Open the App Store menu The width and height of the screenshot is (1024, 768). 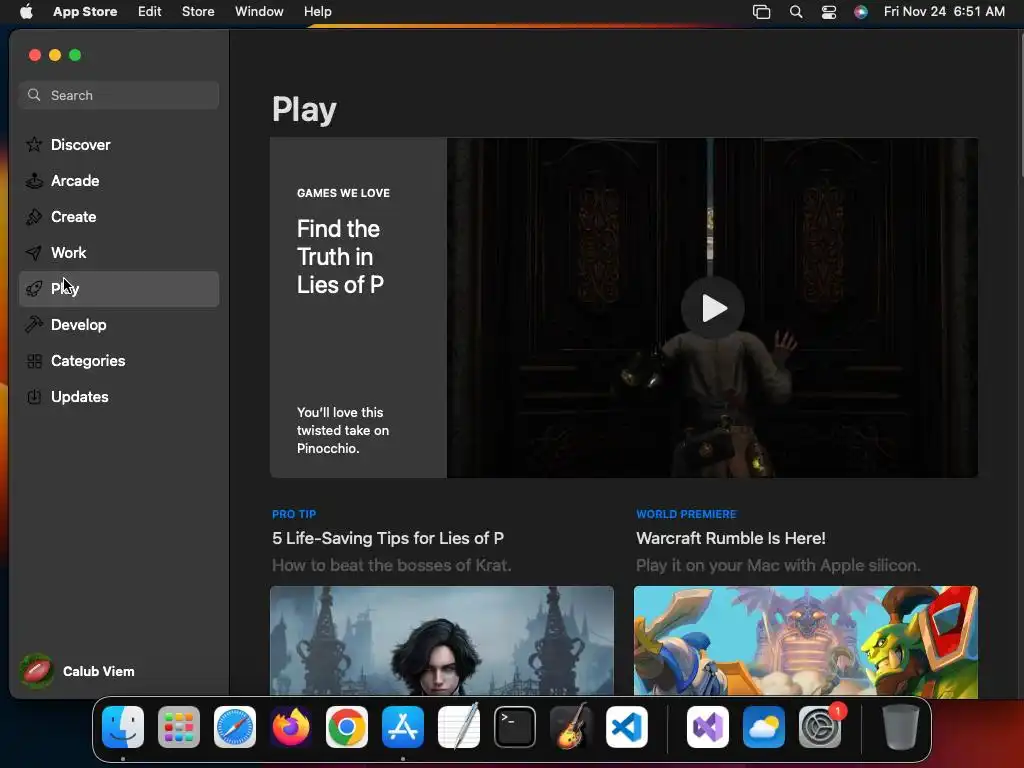click(85, 12)
